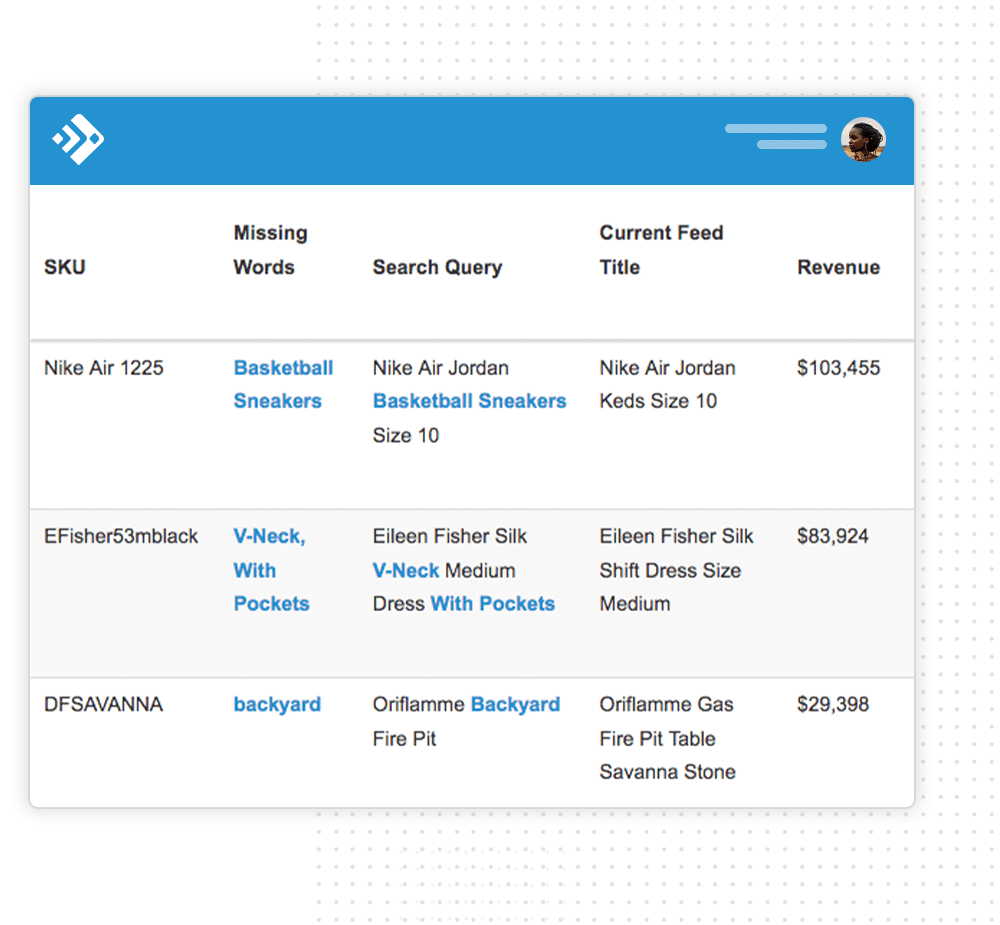Click the Current Feed Title column header
Screen dimensions: 1000x925
pyautogui.click(x=661, y=250)
